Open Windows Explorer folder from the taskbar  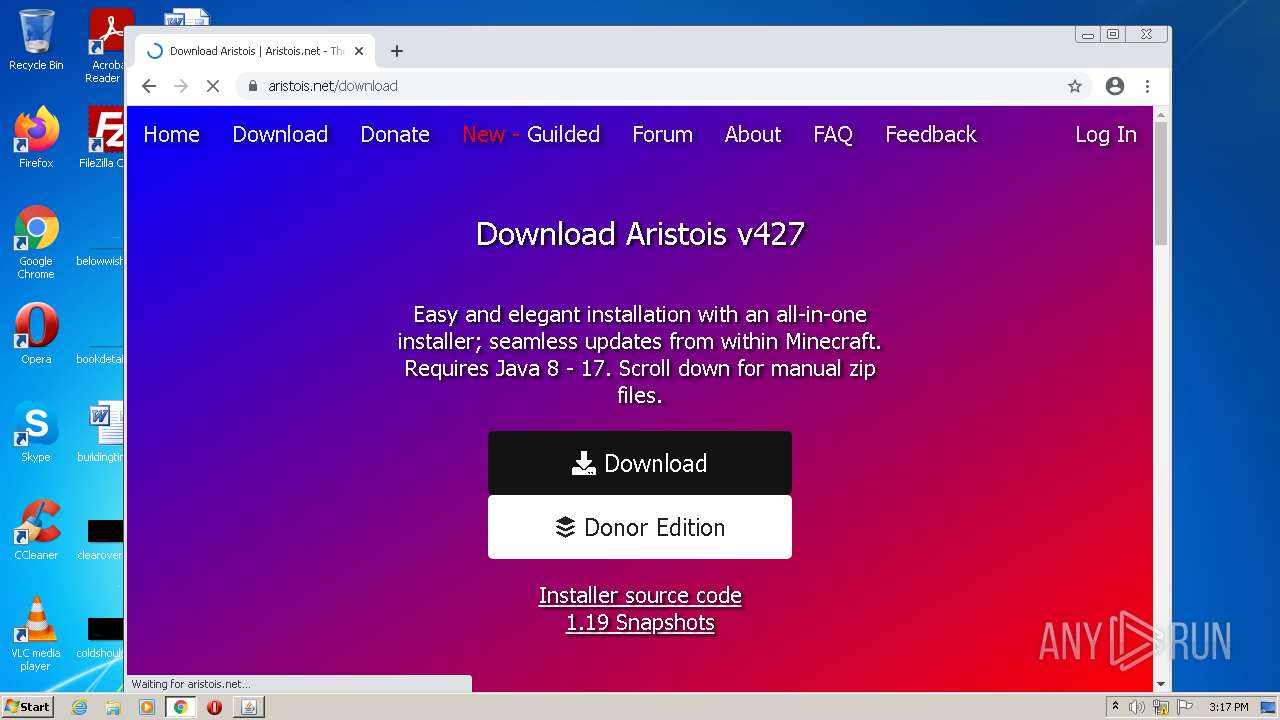click(x=113, y=707)
